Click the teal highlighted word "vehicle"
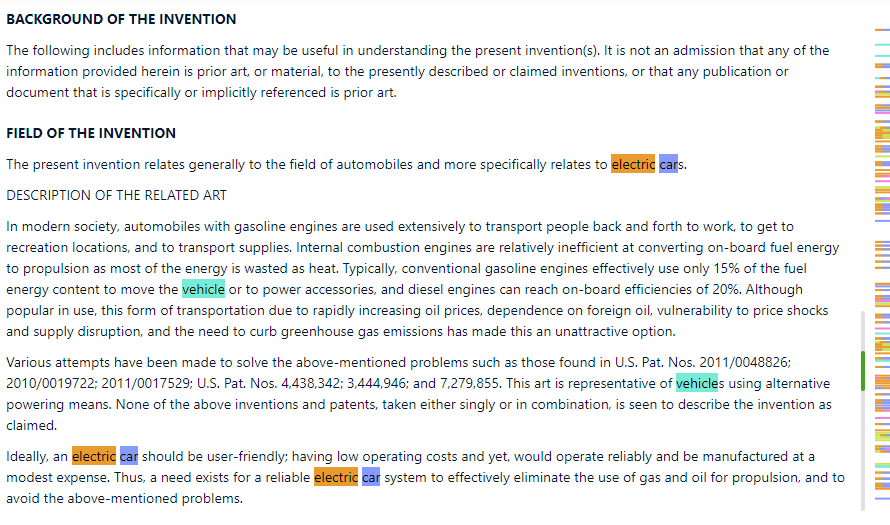The height and width of the screenshot is (525, 890). pos(203,289)
